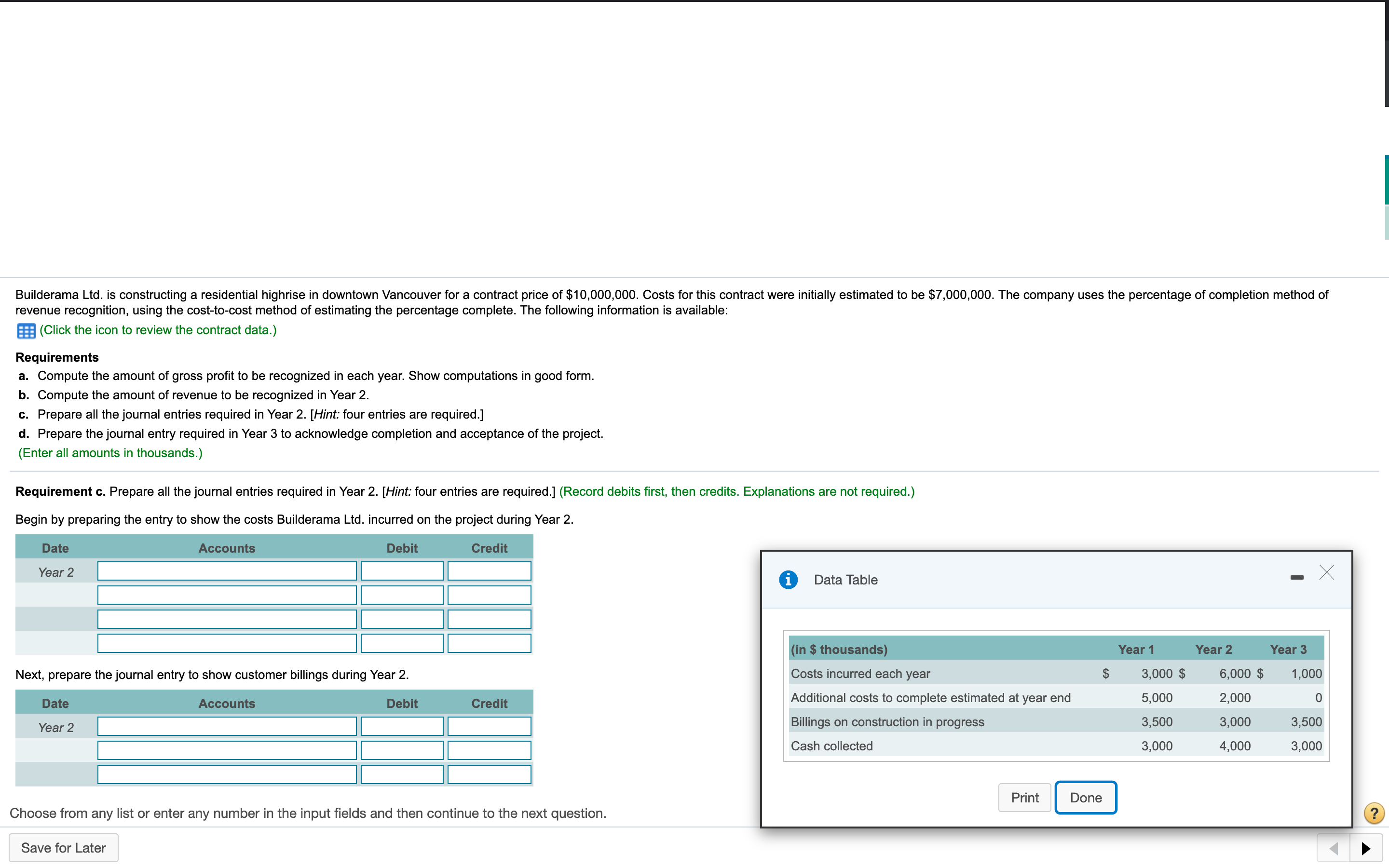Close the Data Table popup with X
This screenshot has width=1389, height=868.
point(1326,572)
